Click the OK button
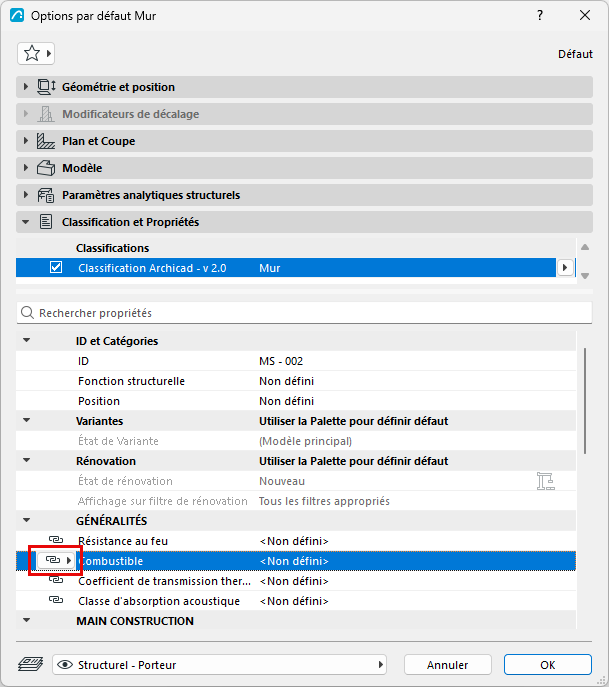 548,665
